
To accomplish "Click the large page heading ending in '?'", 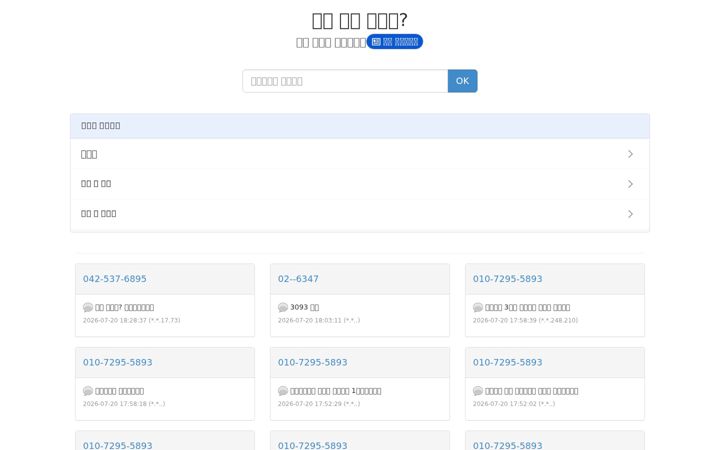I will pyautogui.click(x=360, y=21).
